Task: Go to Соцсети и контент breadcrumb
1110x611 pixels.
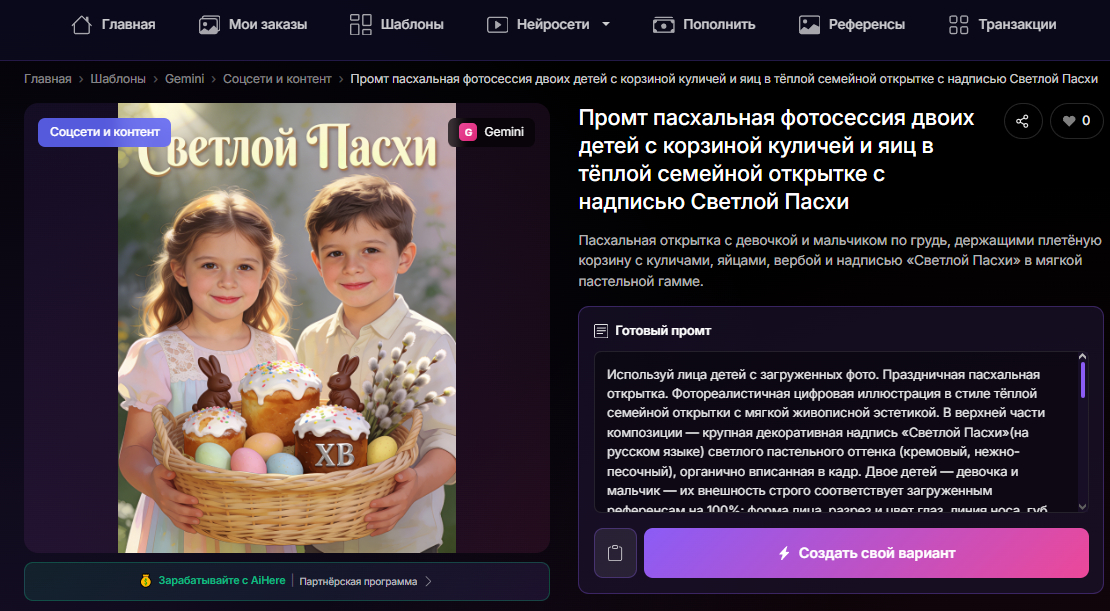Action: pyautogui.click(x=278, y=79)
